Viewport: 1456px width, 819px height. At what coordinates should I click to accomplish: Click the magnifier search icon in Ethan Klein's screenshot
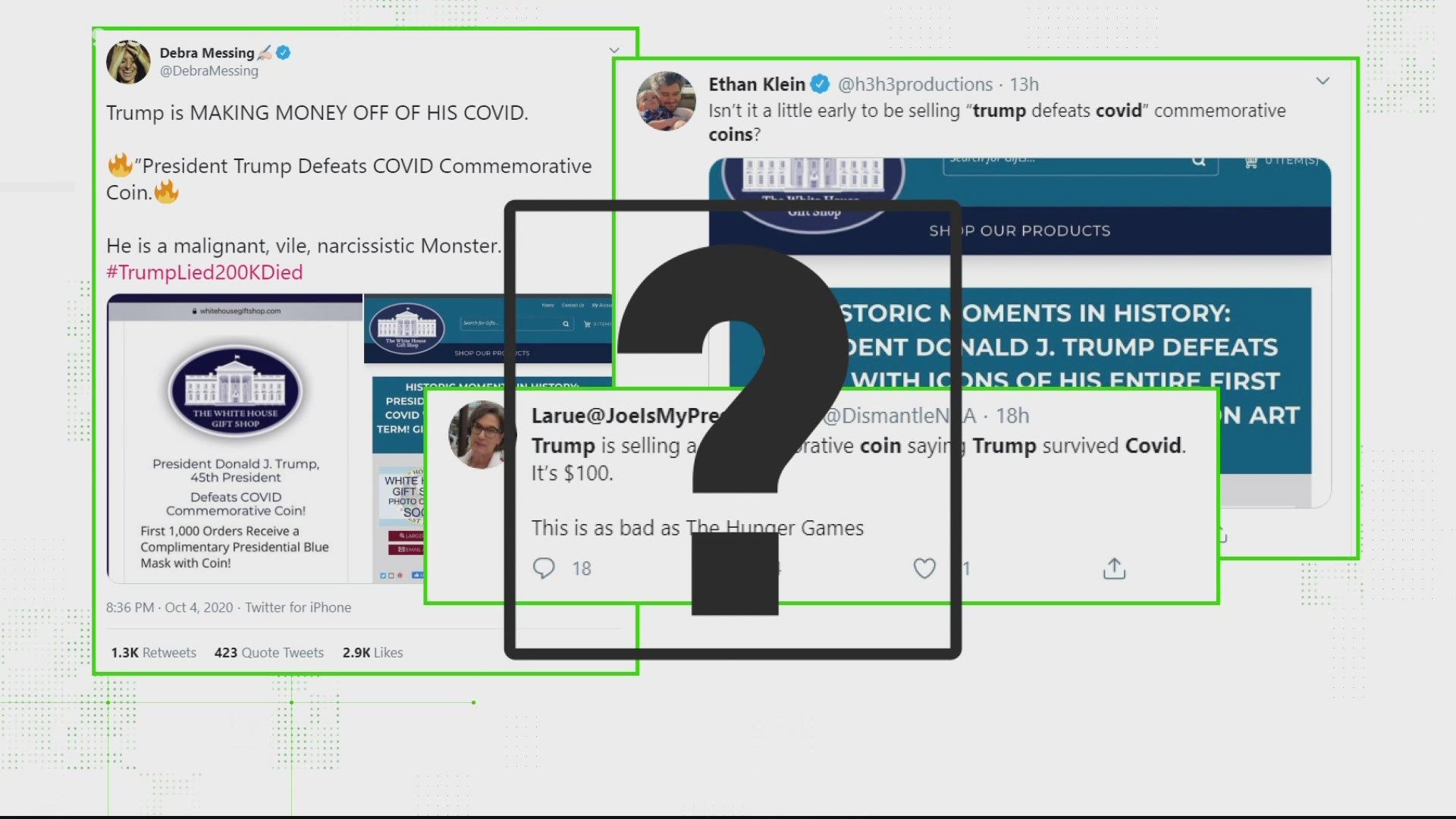(1199, 160)
